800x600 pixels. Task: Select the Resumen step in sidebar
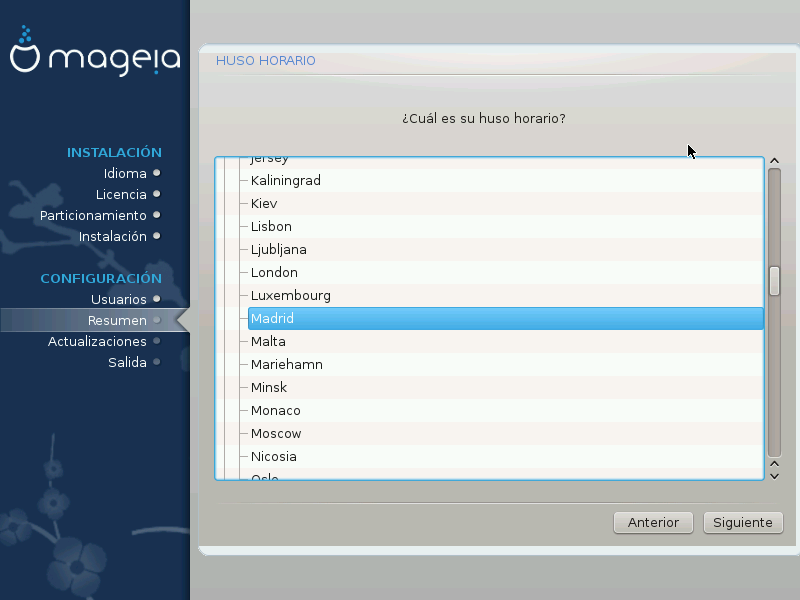[117, 320]
